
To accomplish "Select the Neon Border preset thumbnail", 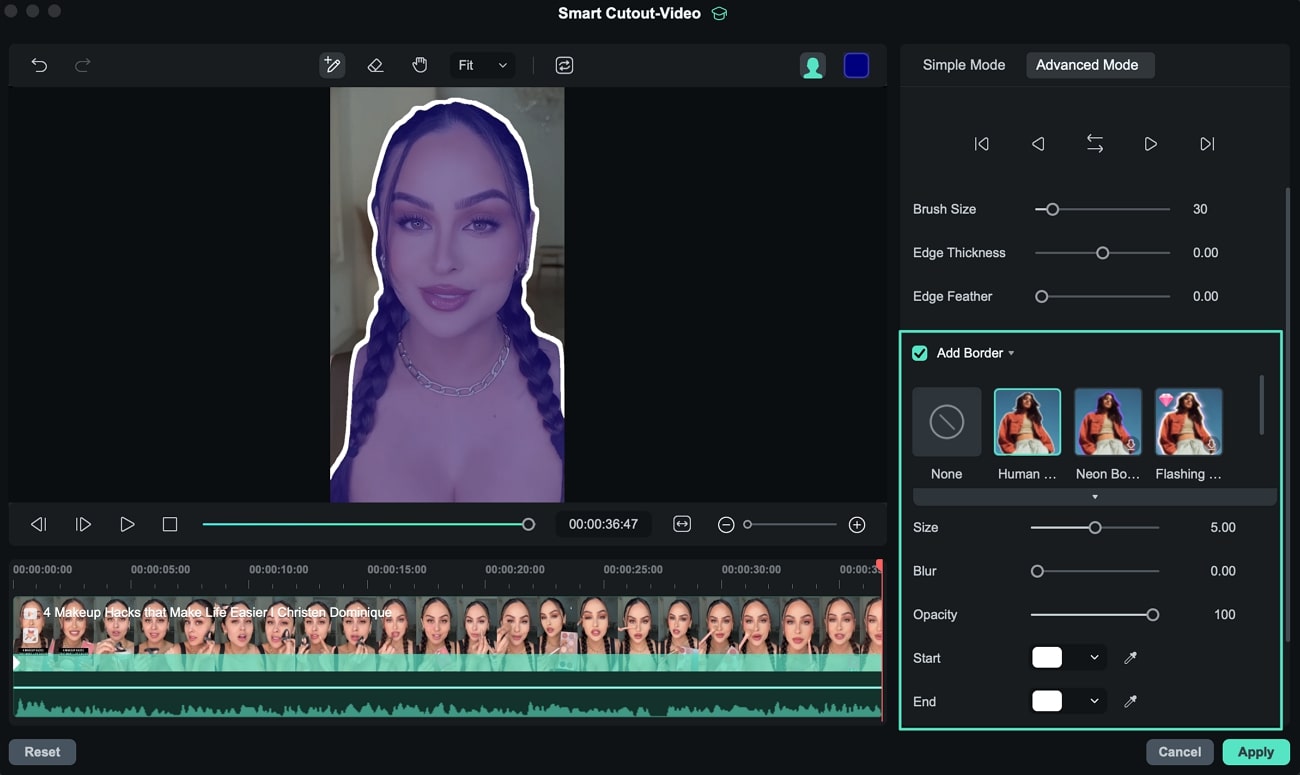I will click(x=1107, y=422).
